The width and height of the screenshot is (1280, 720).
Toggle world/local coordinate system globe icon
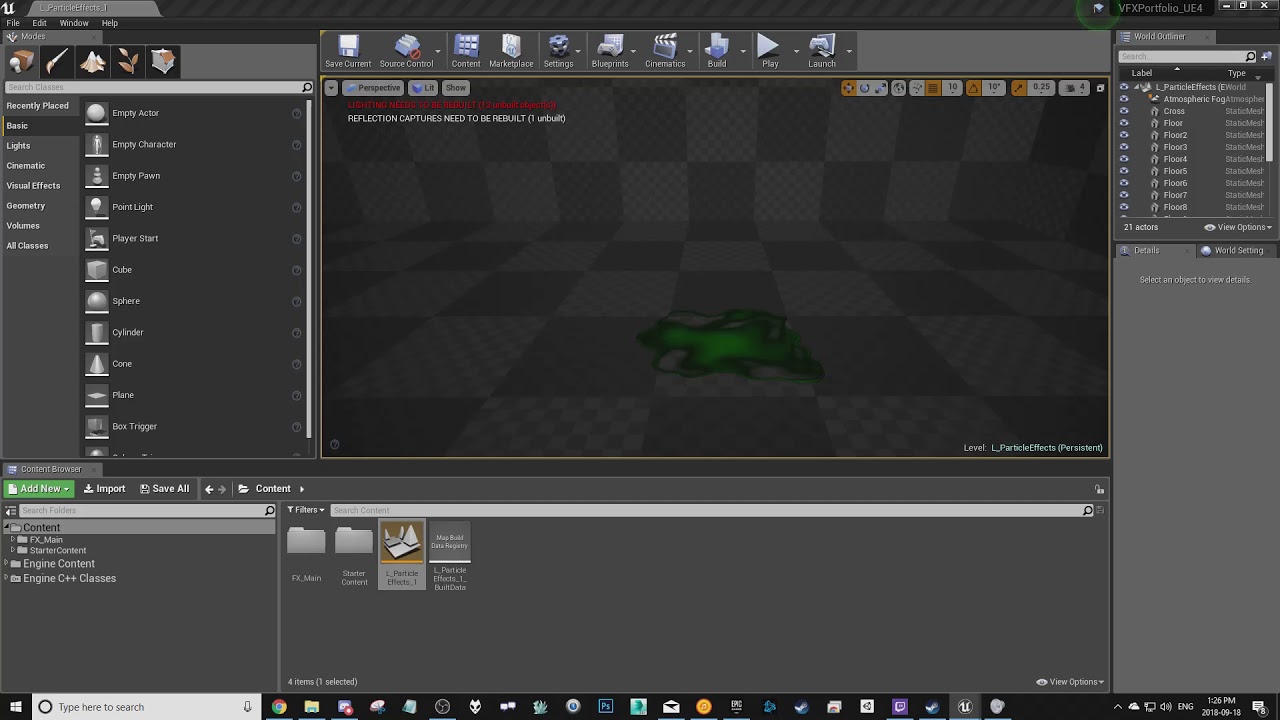click(x=899, y=88)
